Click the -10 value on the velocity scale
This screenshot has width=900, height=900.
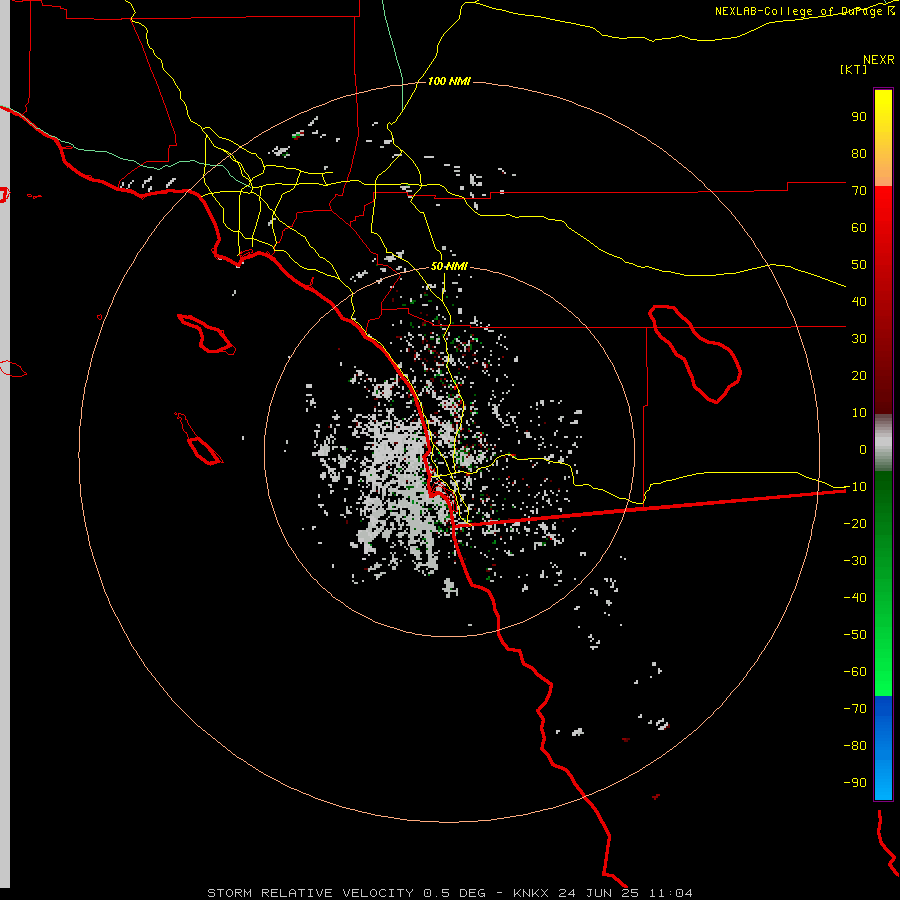[855, 487]
